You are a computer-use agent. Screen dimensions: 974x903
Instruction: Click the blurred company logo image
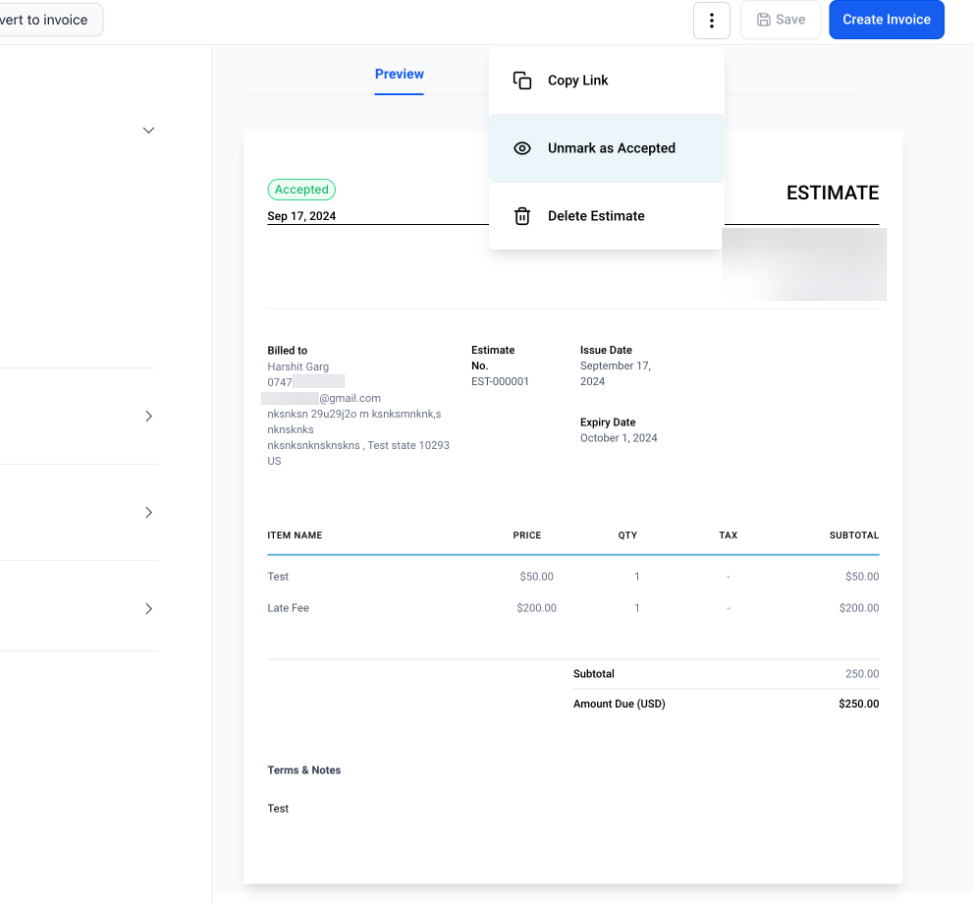[x=804, y=264]
